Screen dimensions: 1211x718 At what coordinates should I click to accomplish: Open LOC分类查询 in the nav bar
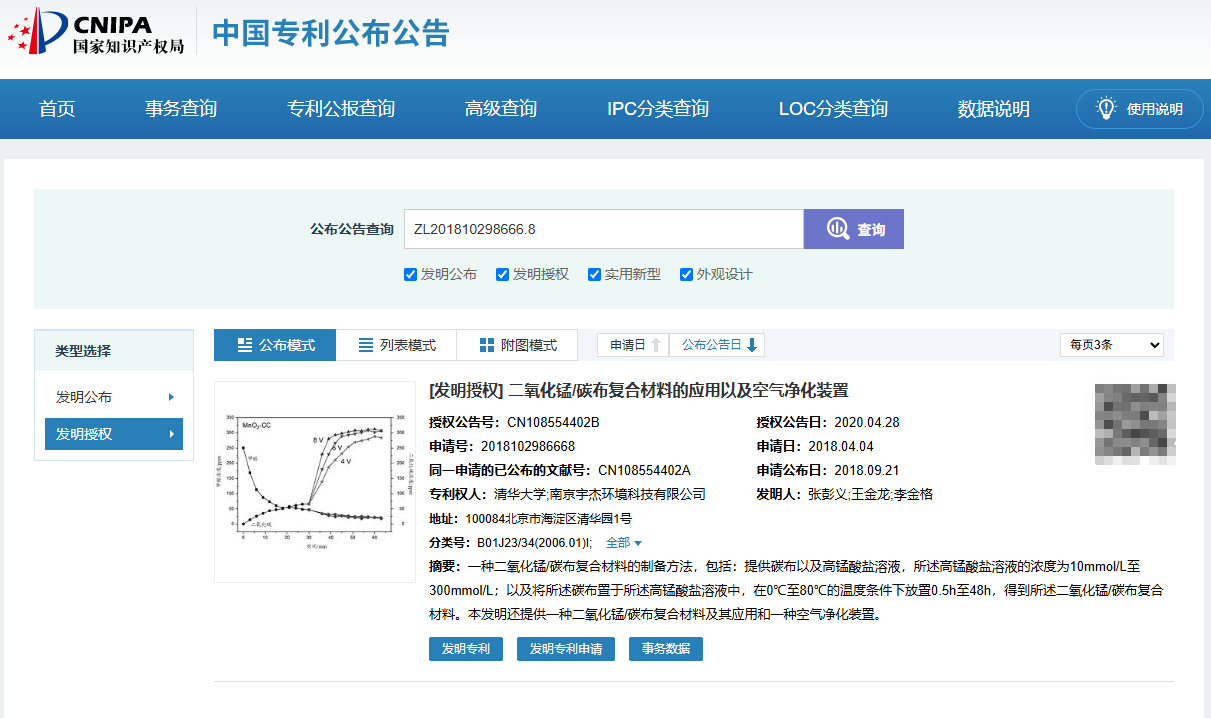pos(833,109)
